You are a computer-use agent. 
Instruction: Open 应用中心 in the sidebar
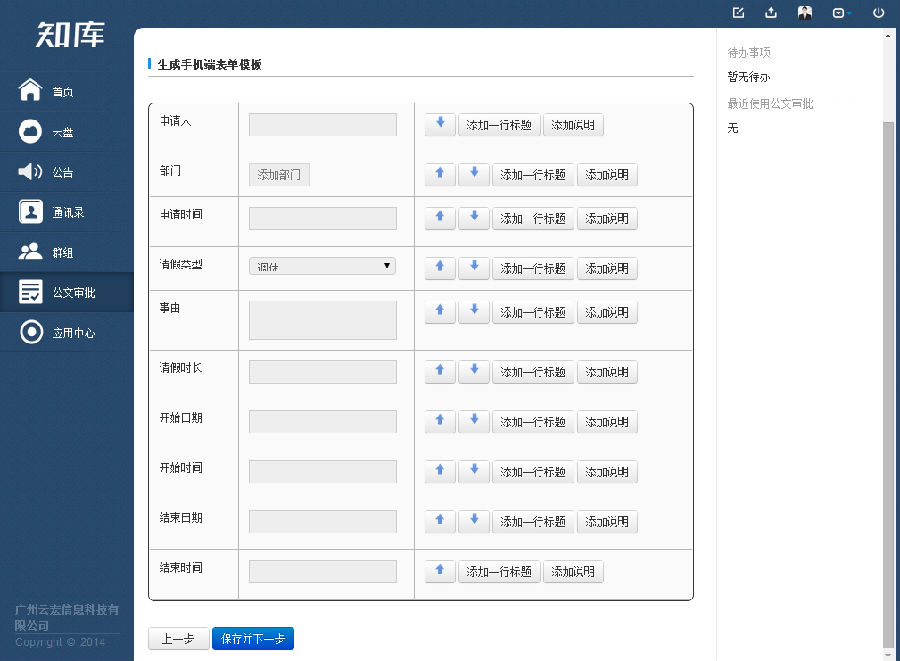[74, 333]
